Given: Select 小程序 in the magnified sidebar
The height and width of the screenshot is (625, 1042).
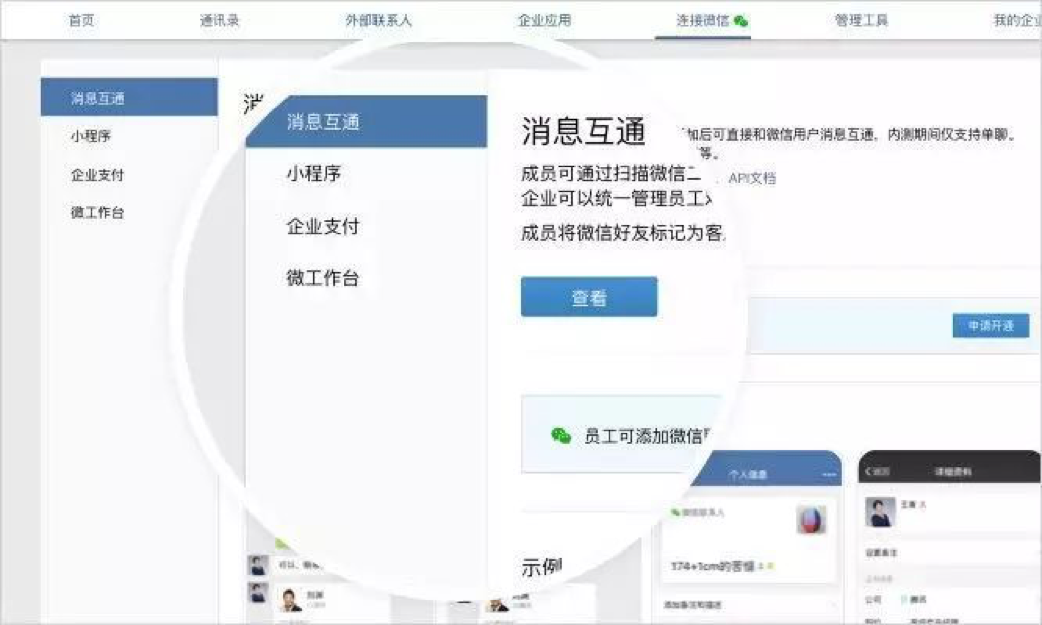Looking at the screenshot, I should pyautogui.click(x=314, y=174).
